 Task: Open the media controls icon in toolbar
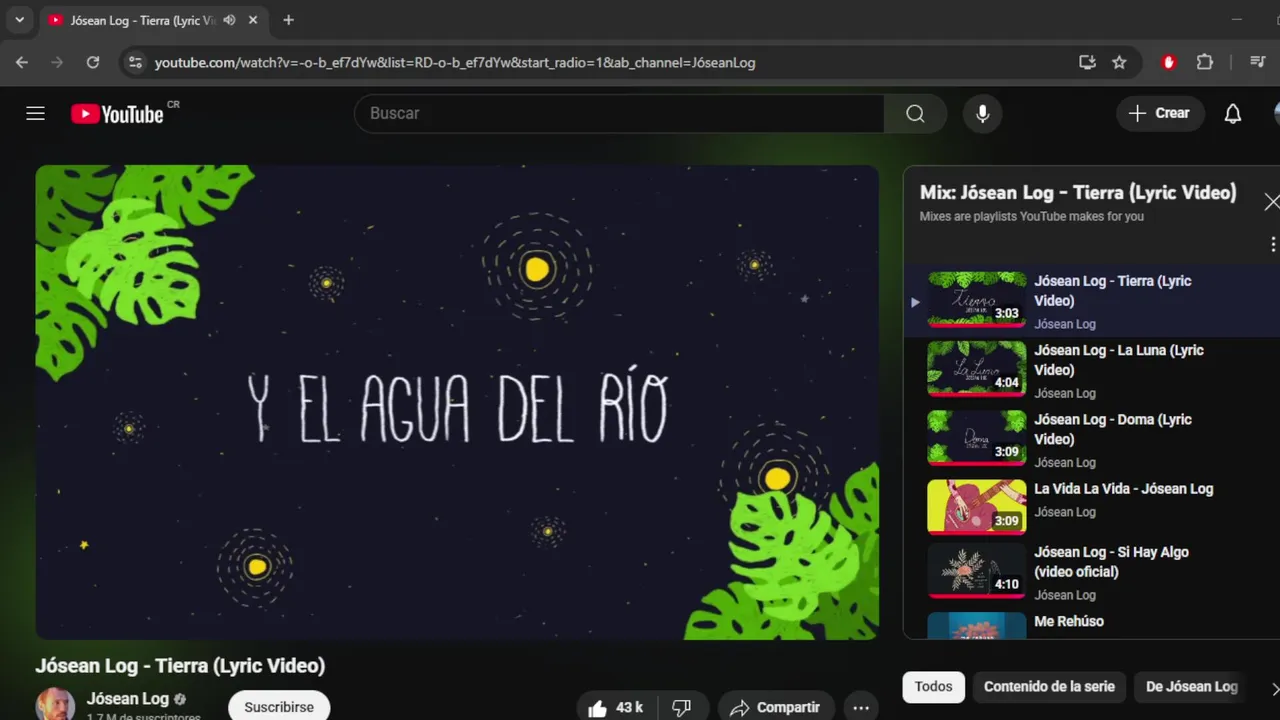click(x=1258, y=62)
